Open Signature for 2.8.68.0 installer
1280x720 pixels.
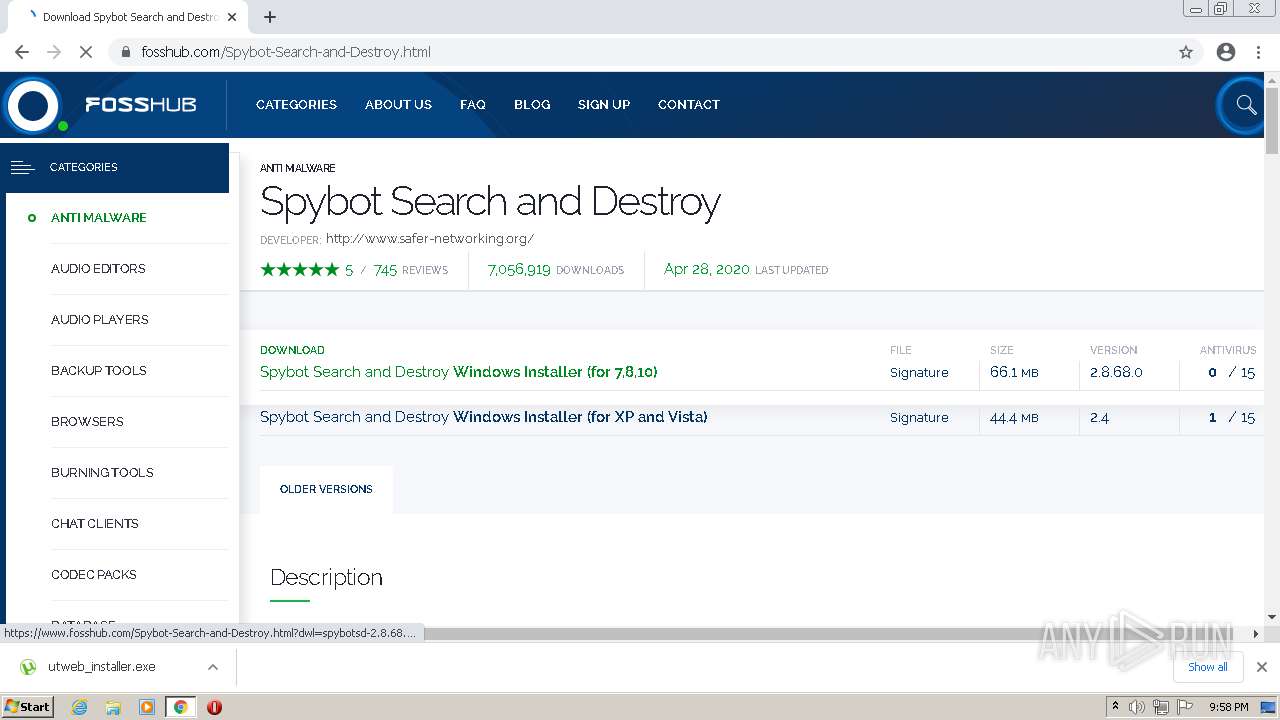[x=919, y=372]
